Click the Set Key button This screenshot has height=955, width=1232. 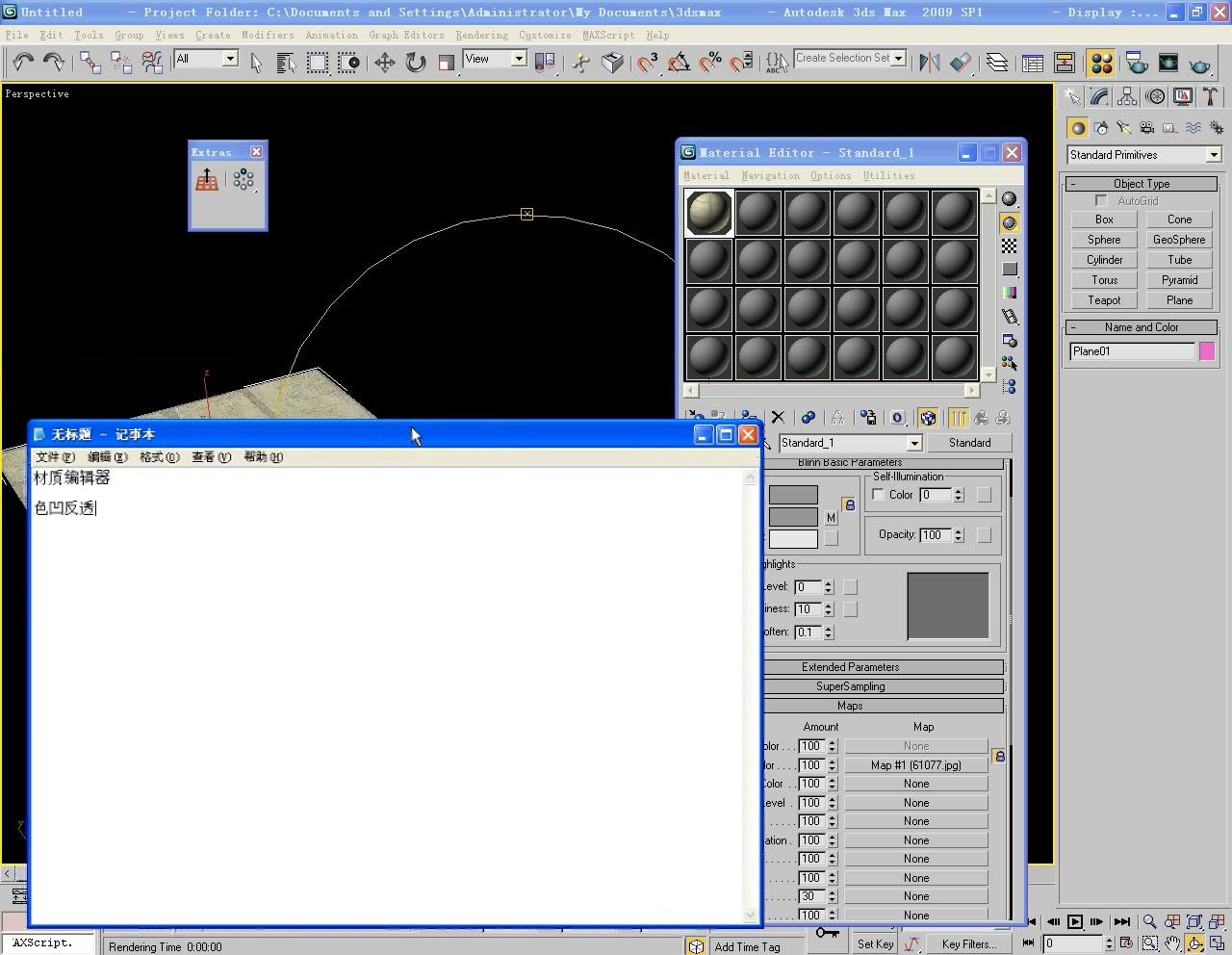(x=875, y=944)
